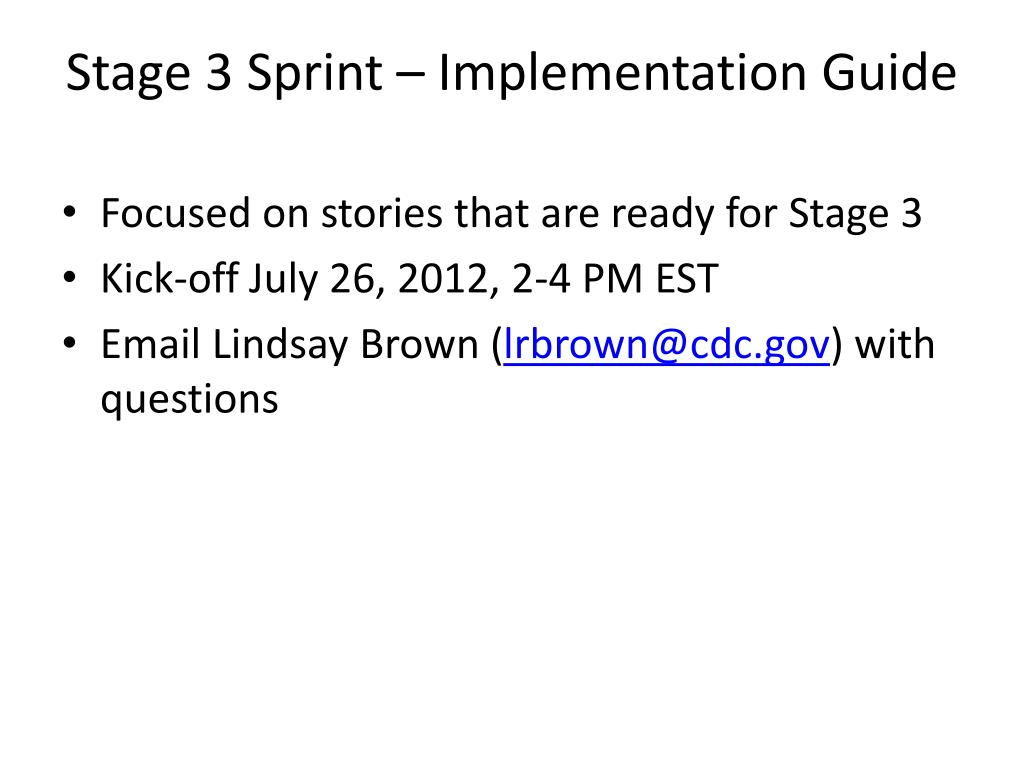1024x768 pixels.
Task: Click the time "2-4 PM EST"
Action: (x=615, y=279)
